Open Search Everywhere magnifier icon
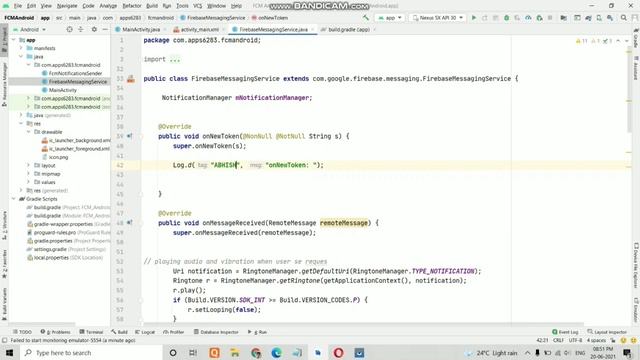This screenshot has width=640, height=360. coord(624,18)
